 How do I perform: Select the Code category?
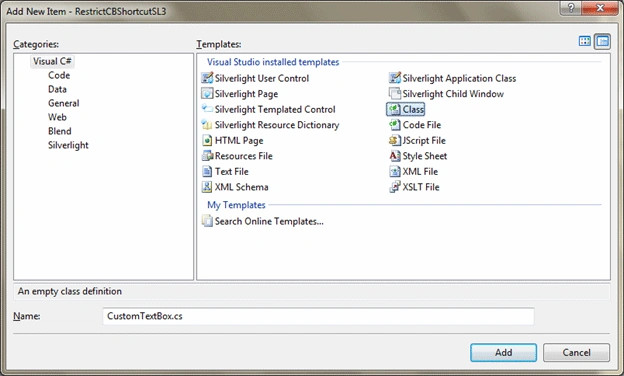59,75
